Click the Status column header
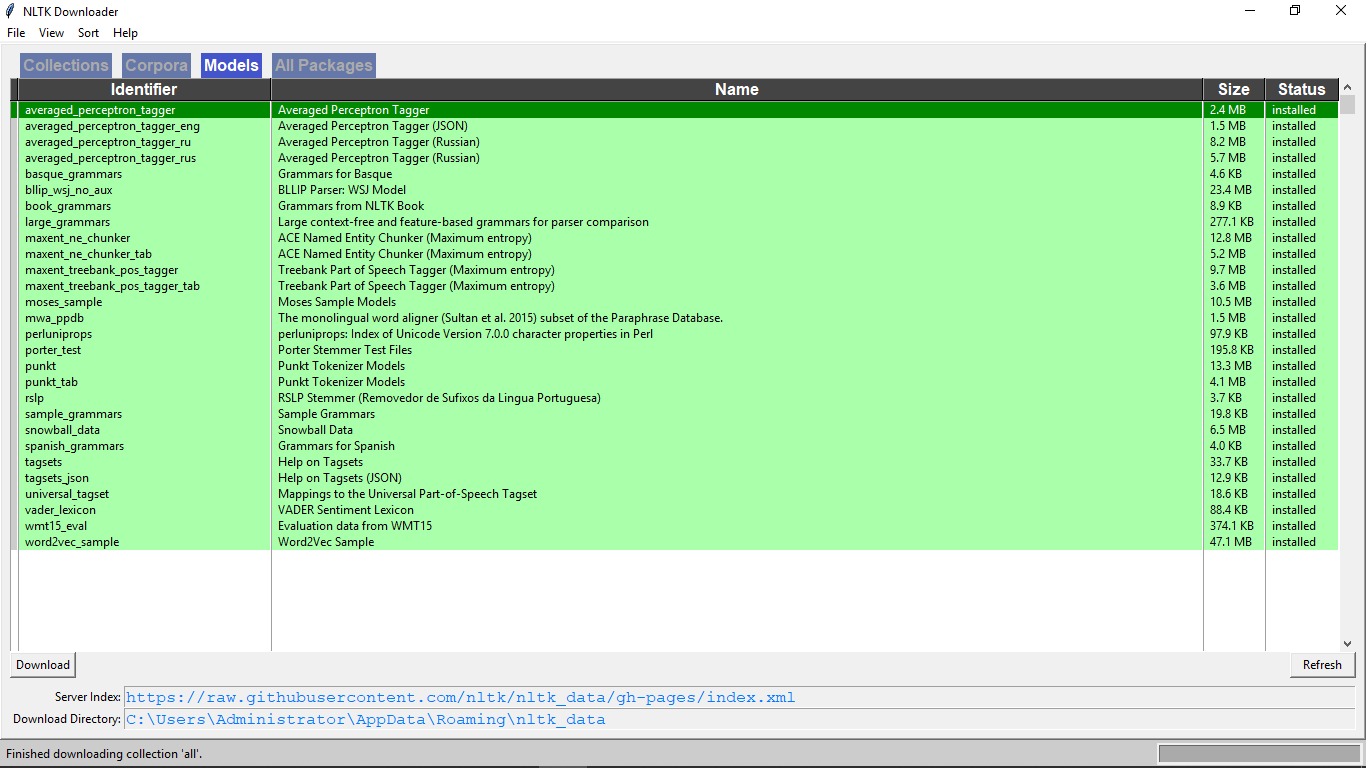Viewport: 1366px width, 768px height. [x=1301, y=90]
